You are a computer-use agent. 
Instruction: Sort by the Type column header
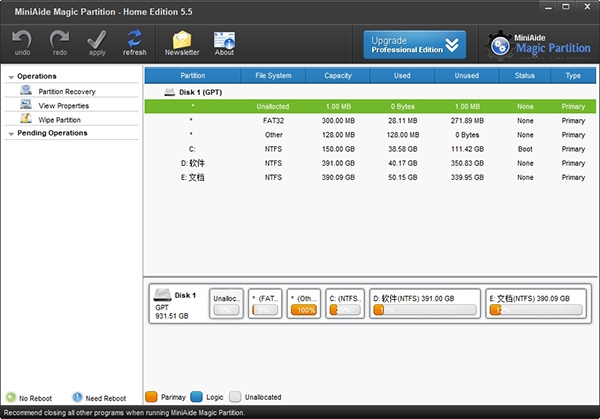click(573, 75)
